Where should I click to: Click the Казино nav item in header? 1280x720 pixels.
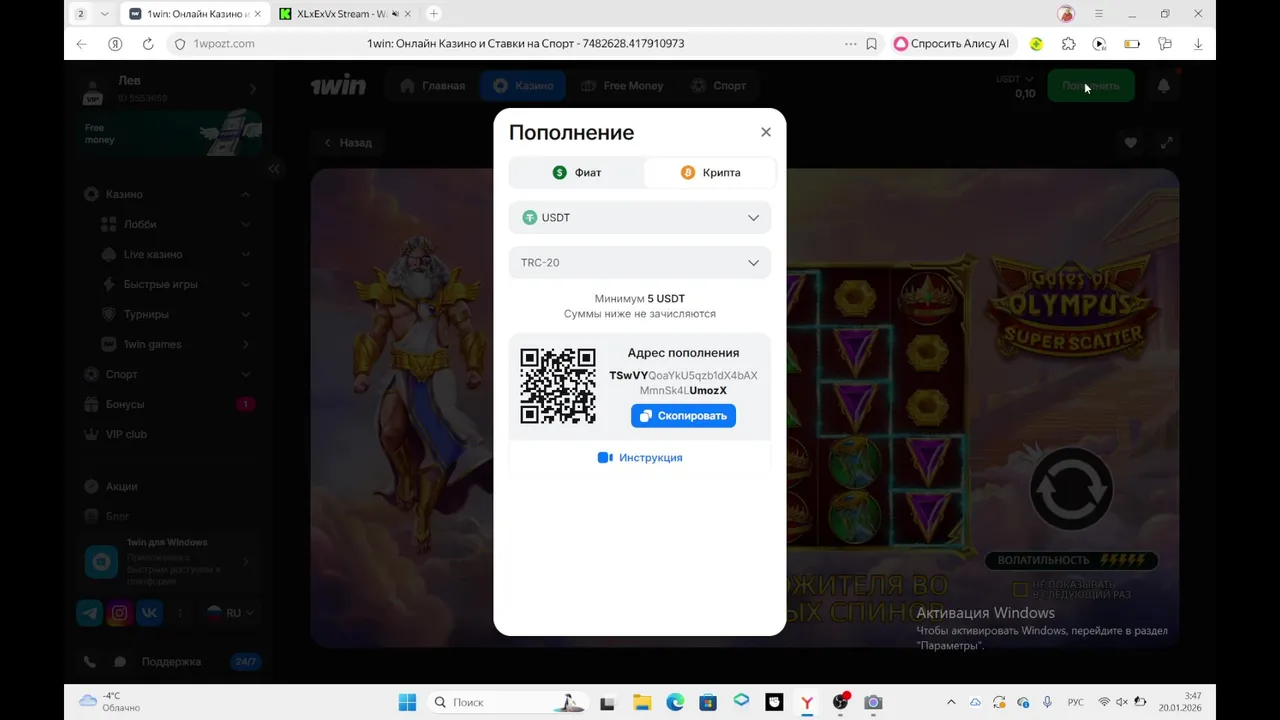click(x=523, y=86)
